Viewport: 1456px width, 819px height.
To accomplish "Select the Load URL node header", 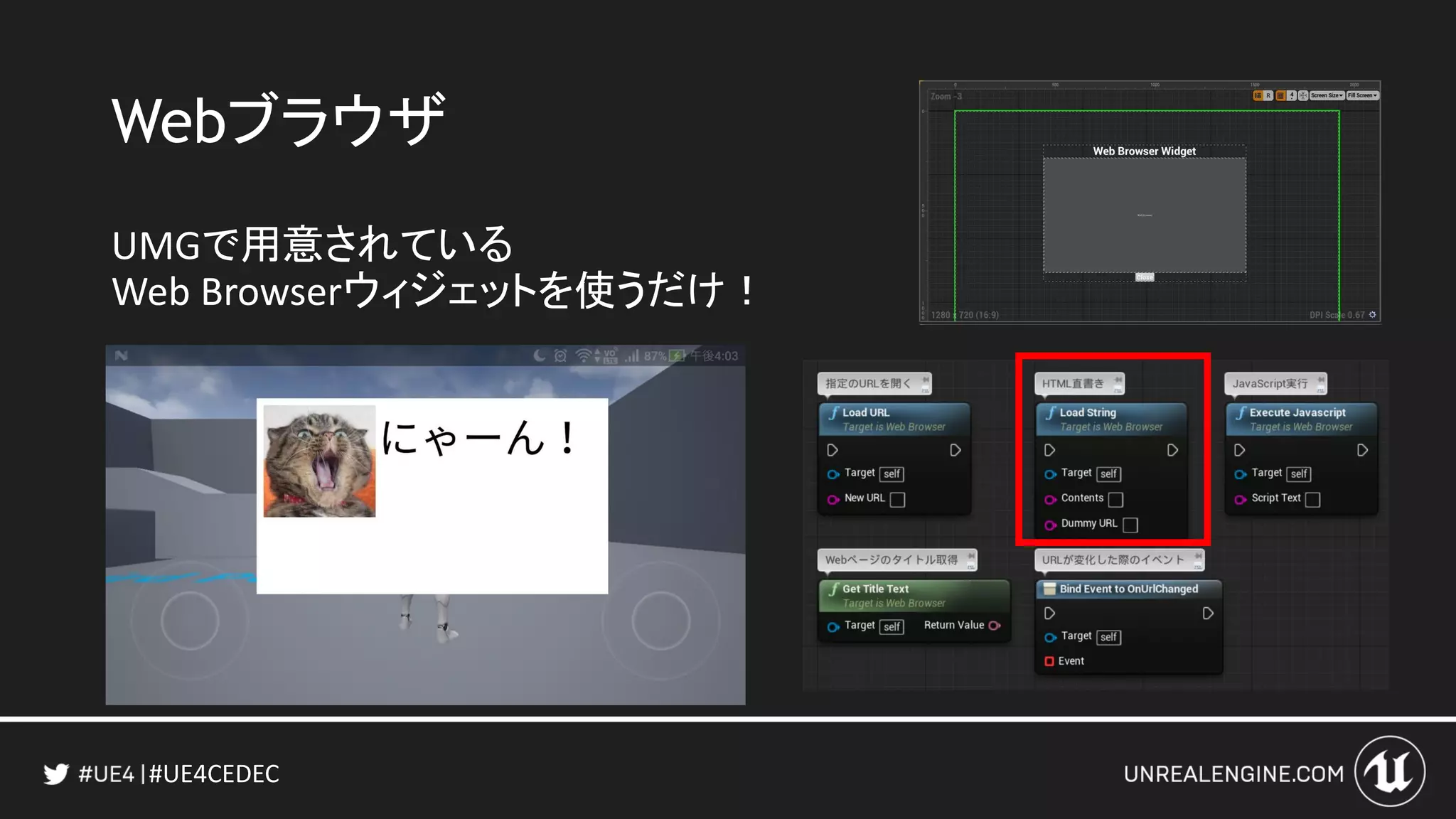I will pyautogui.click(x=895, y=419).
